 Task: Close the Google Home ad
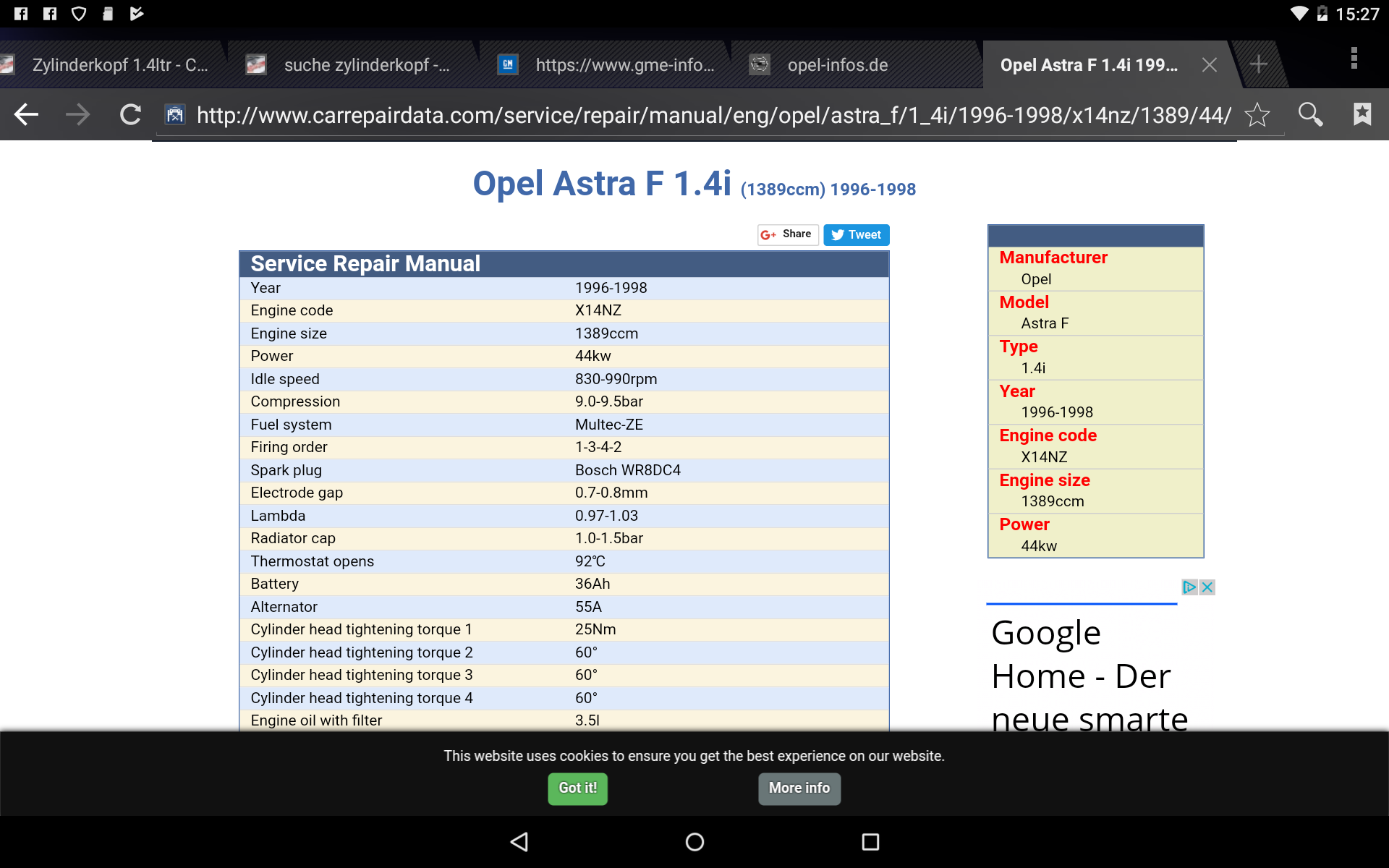pyautogui.click(x=1207, y=587)
